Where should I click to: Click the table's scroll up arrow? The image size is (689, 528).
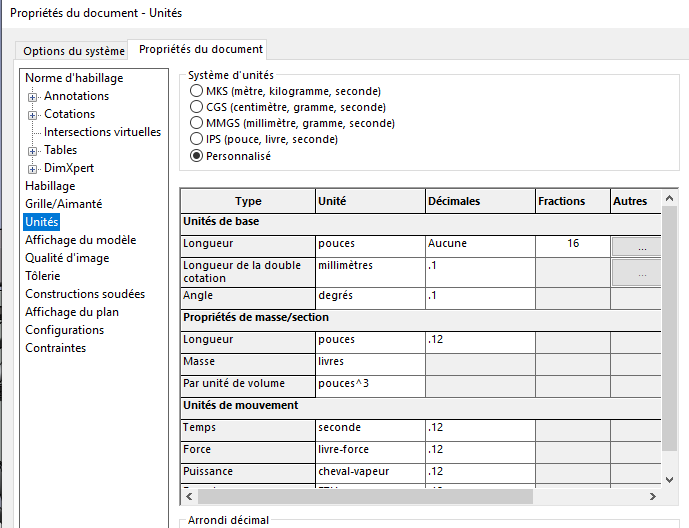(670, 198)
